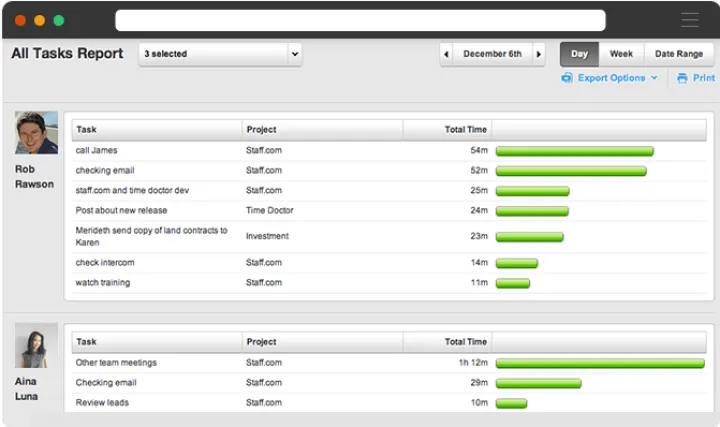The width and height of the screenshot is (720, 427).
Task: Sort Aina Luna's table by Project header
Action: point(322,342)
